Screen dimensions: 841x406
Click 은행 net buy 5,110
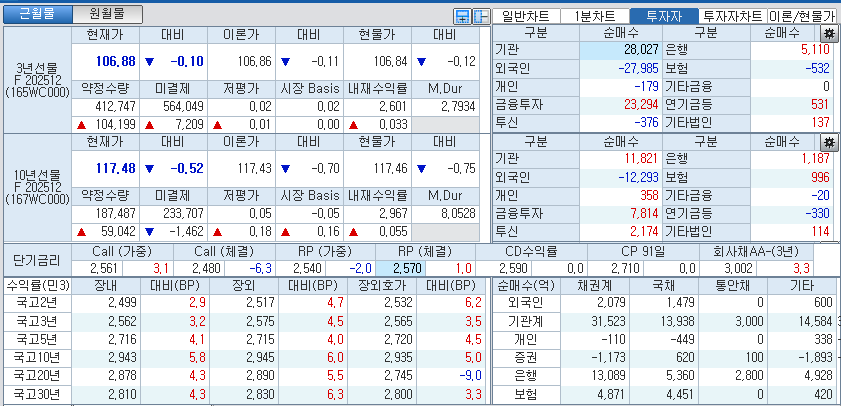[x=815, y=50]
